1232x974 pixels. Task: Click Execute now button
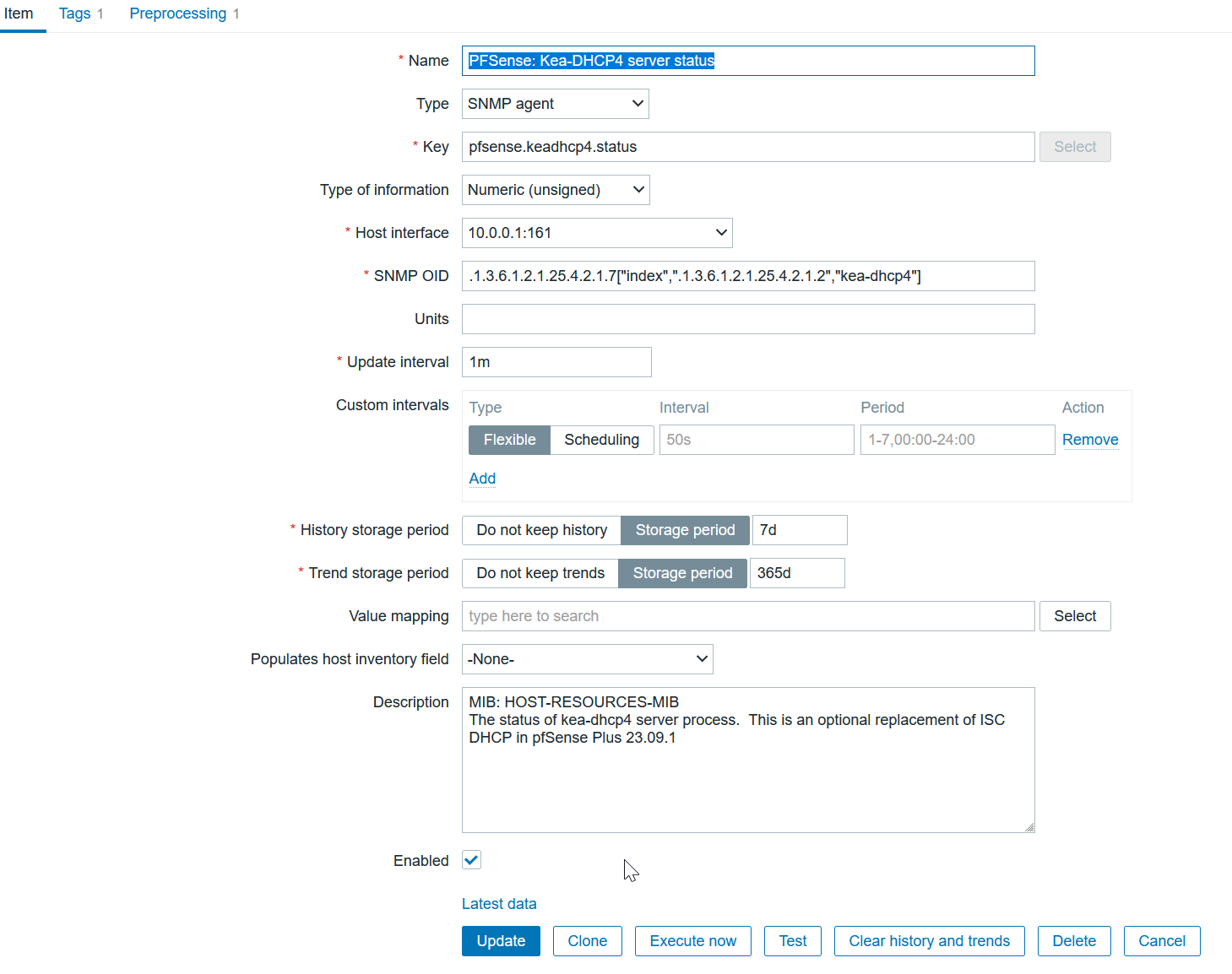point(692,941)
